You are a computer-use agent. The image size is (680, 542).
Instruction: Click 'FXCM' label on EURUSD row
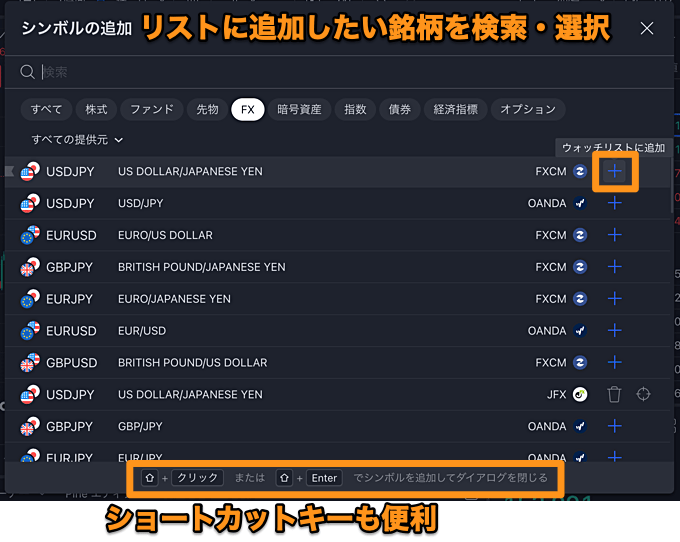(551, 235)
